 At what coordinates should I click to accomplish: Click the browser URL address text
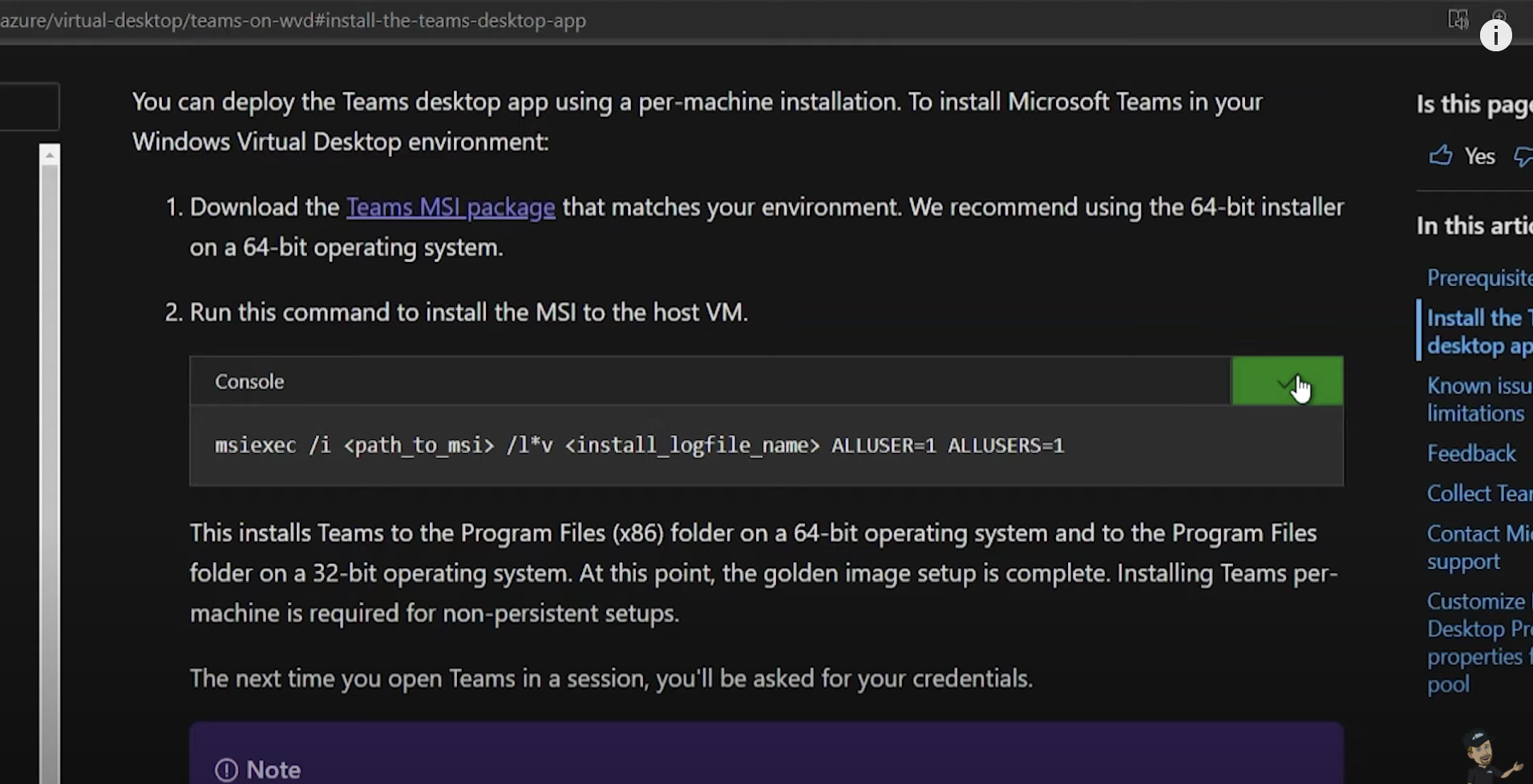pos(293,20)
